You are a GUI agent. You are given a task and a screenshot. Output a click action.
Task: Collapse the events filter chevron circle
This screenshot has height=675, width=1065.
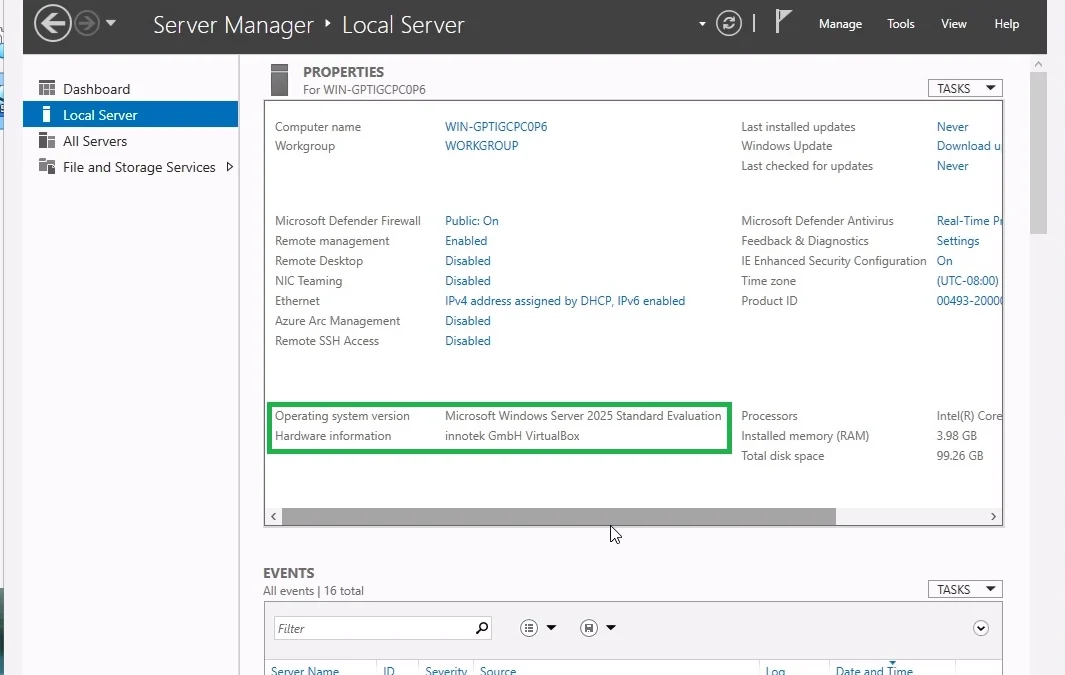click(x=980, y=628)
